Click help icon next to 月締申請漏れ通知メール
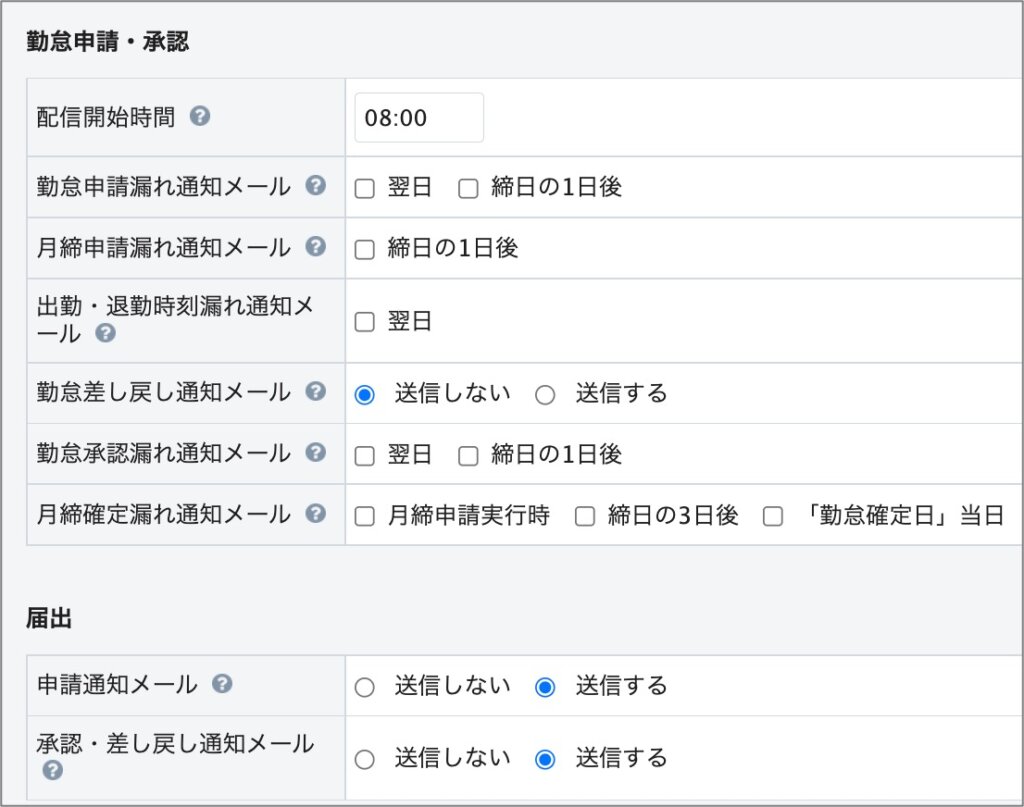Viewport: 1024px width, 807px height. point(315,246)
